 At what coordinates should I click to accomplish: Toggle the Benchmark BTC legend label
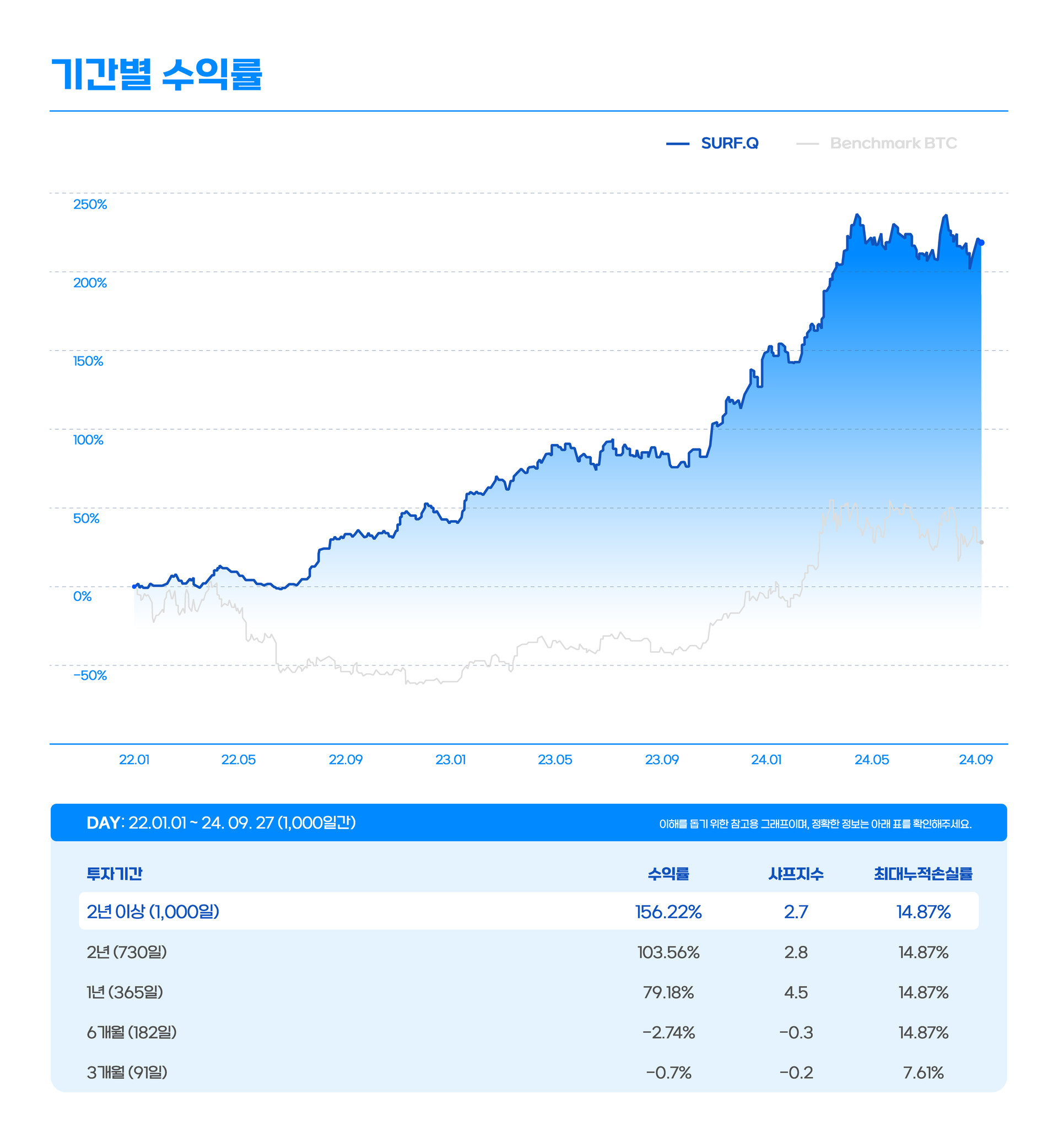click(x=893, y=143)
